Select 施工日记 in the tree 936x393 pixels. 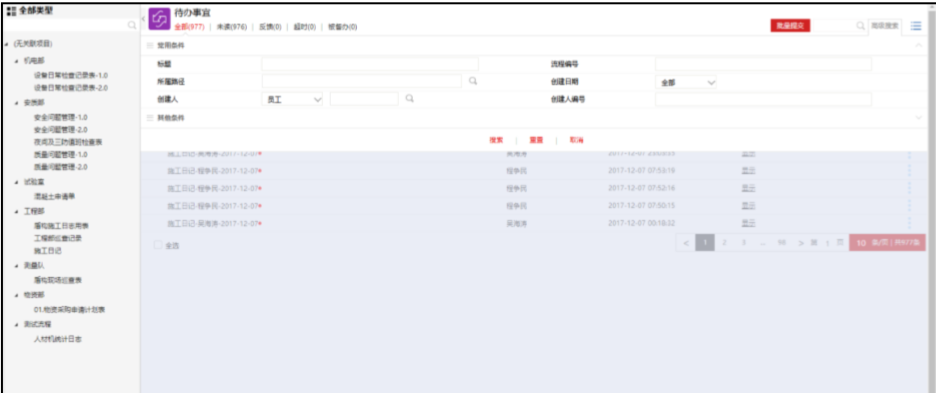click(x=48, y=251)
